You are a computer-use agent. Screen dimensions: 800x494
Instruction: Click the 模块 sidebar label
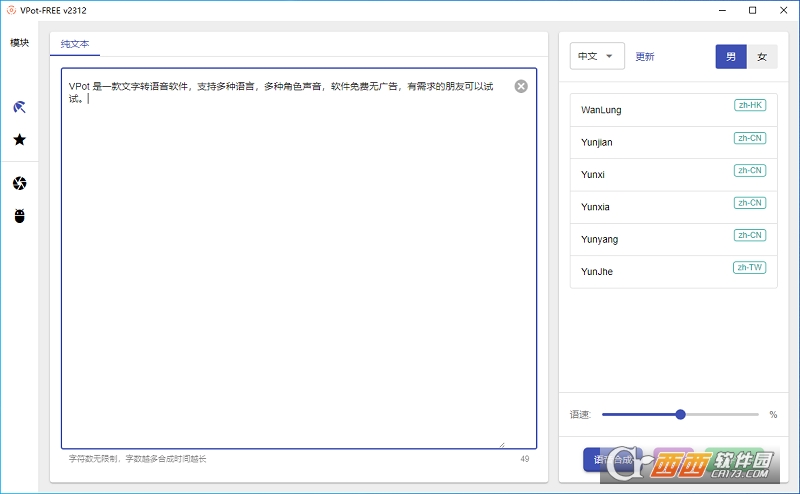tap(19, 43)
